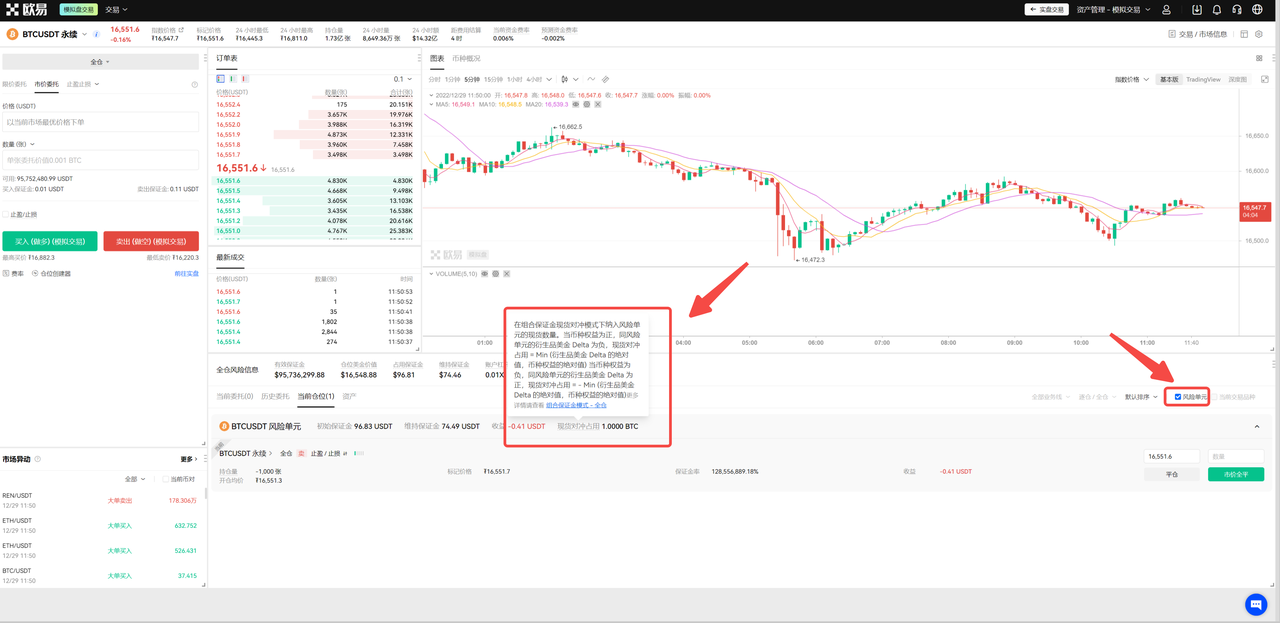Screen dimensions: 1280x623
Task: Open the headset customer support icon
Action: (x=1237, y=10)
